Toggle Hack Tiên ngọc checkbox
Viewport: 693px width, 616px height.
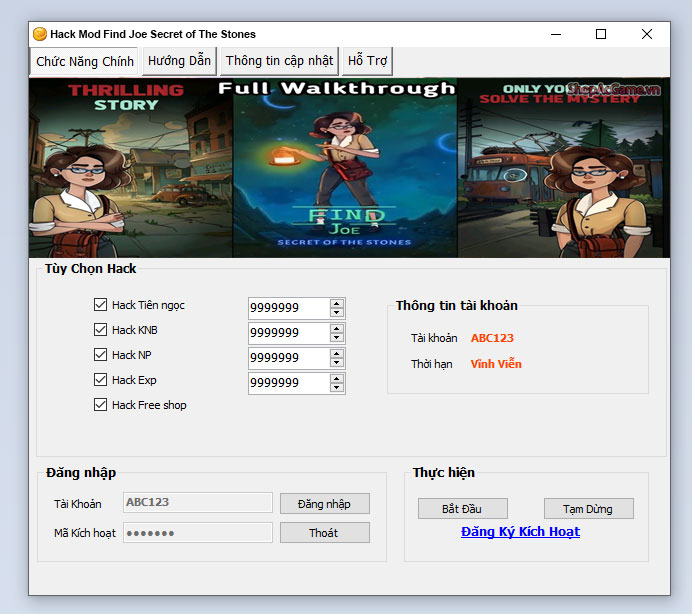point(100,304)
